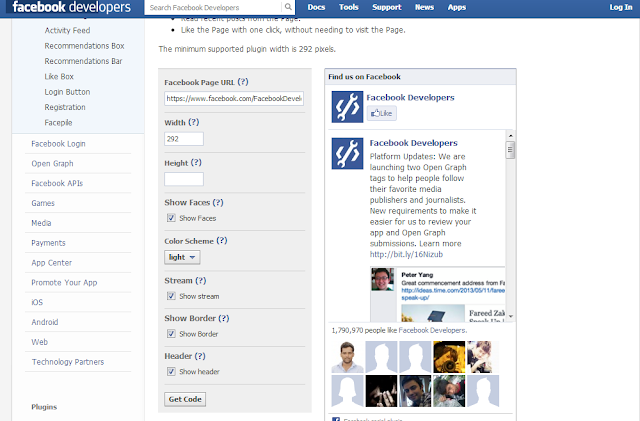Click the Facebook Developers stream post avatar
This screenshot has height=421, width=640.
(347, 154)
